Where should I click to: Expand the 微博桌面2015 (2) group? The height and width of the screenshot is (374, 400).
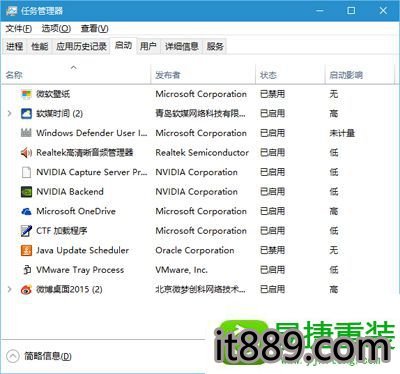coord(10,289)
